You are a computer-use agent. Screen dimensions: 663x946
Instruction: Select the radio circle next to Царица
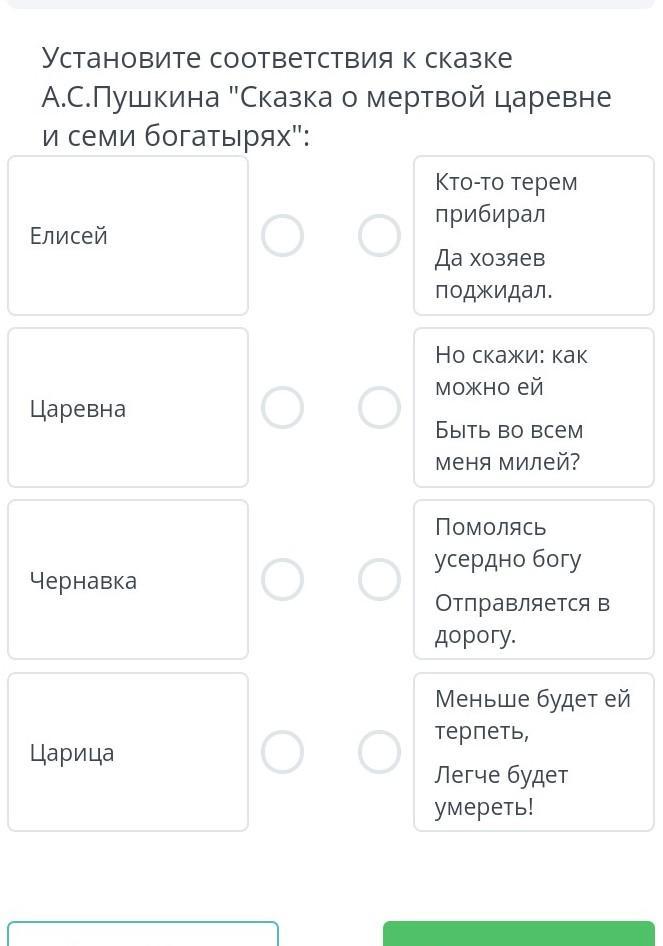click(x=282, y=752)
